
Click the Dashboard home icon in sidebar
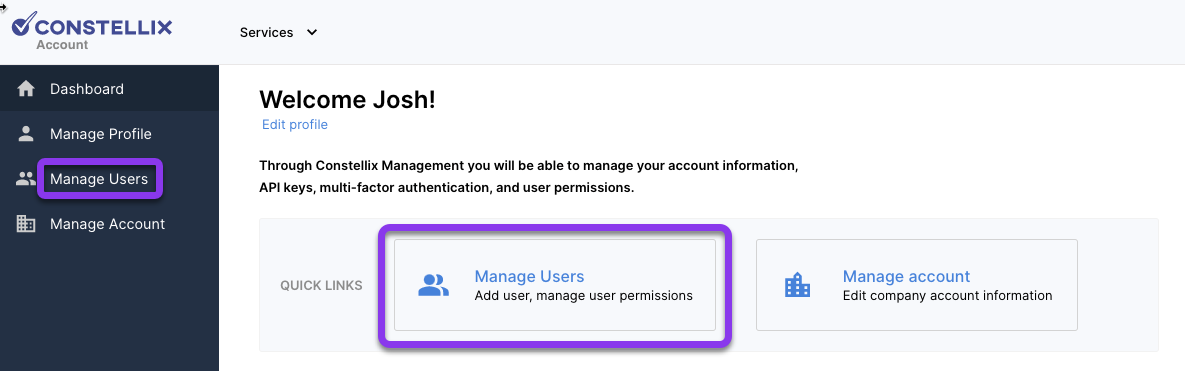point(26,89)
